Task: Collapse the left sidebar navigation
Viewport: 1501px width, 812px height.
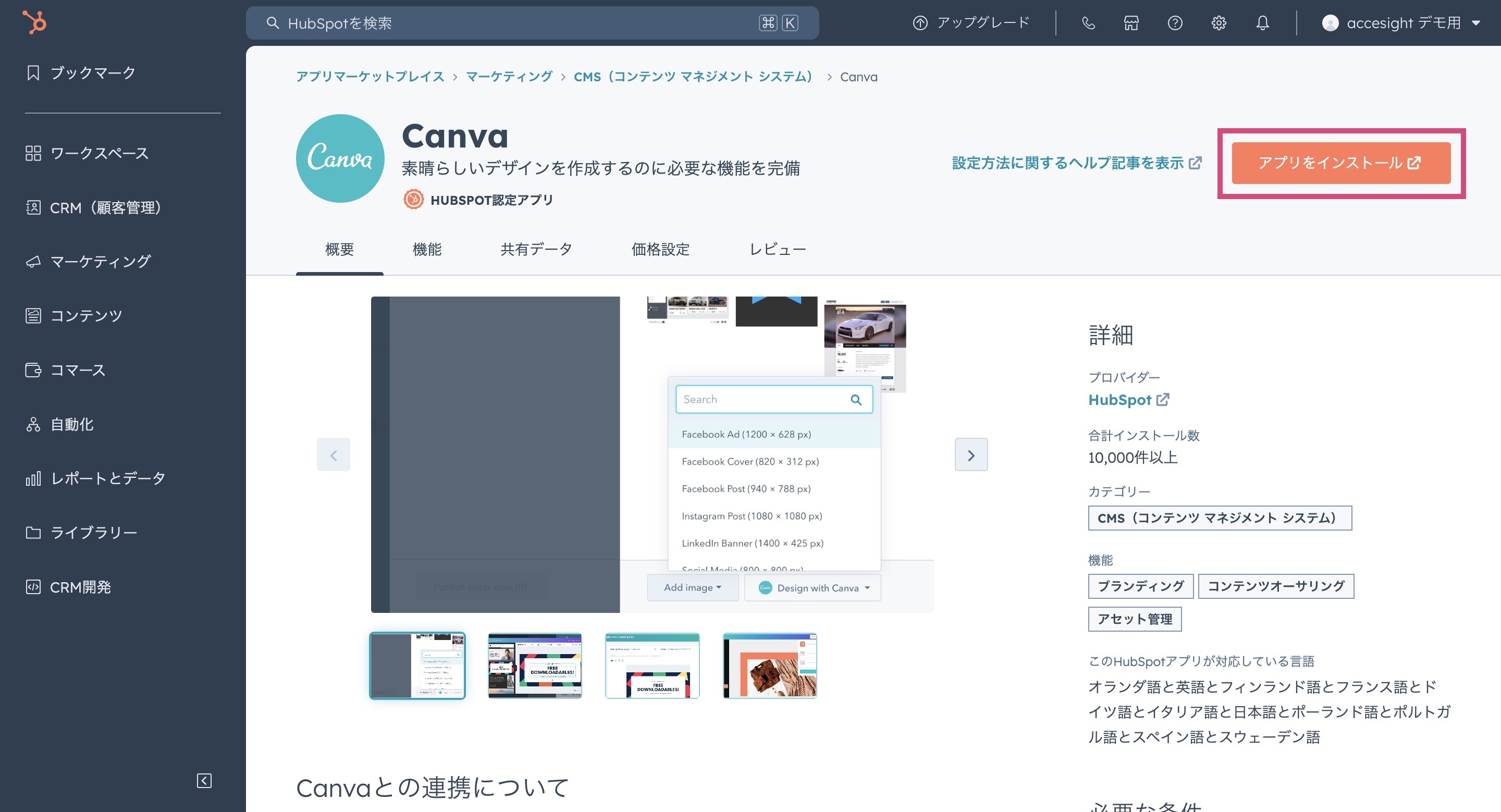Action: pyautogui.click(x=204, y=781)
